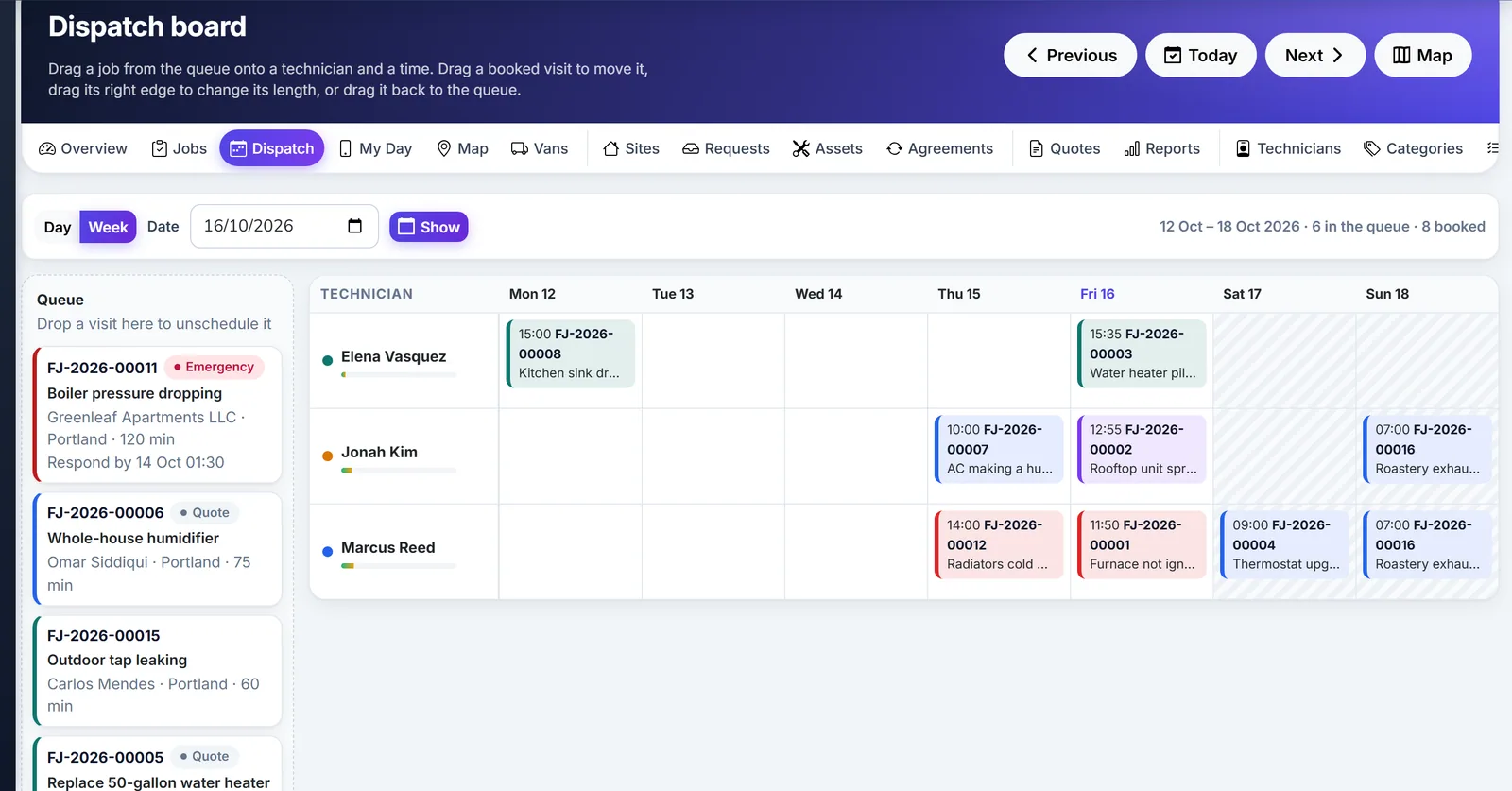
Task: Select queue job FJ-2026-00011 Boiler pressure dropping
Action: (x=157, y=415)
